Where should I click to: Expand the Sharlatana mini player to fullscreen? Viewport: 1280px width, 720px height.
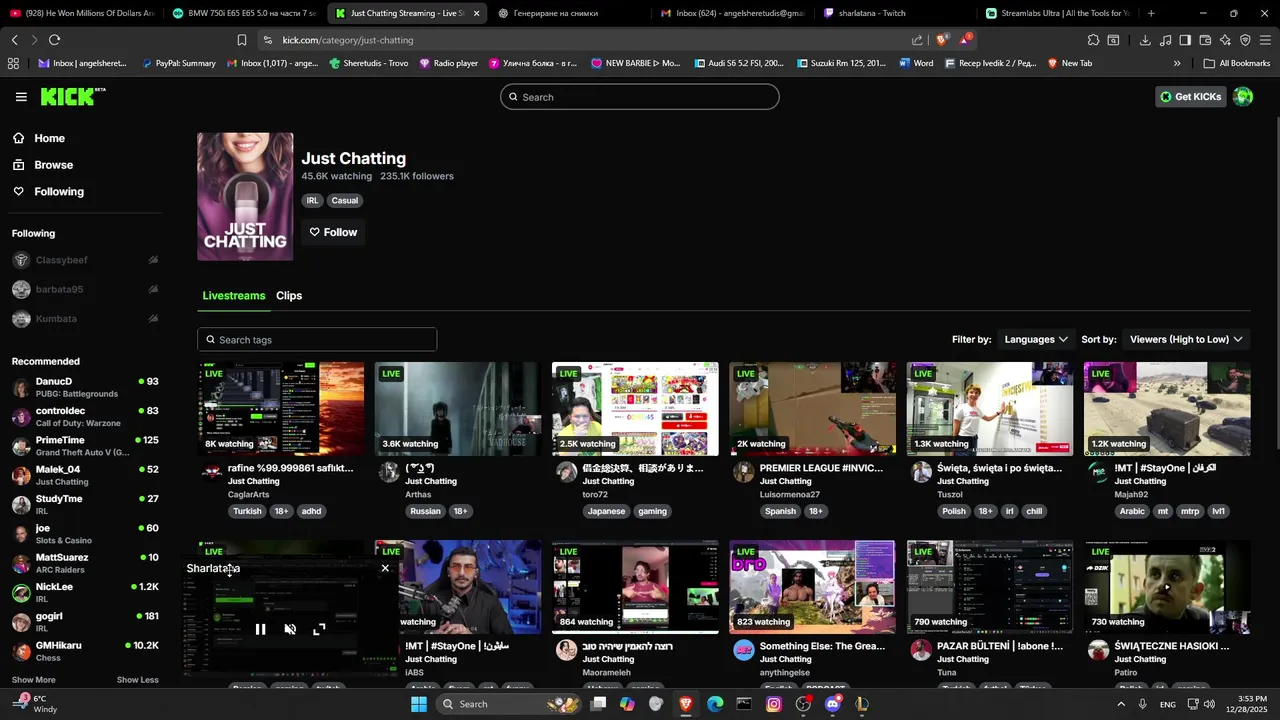pos(319,629)
